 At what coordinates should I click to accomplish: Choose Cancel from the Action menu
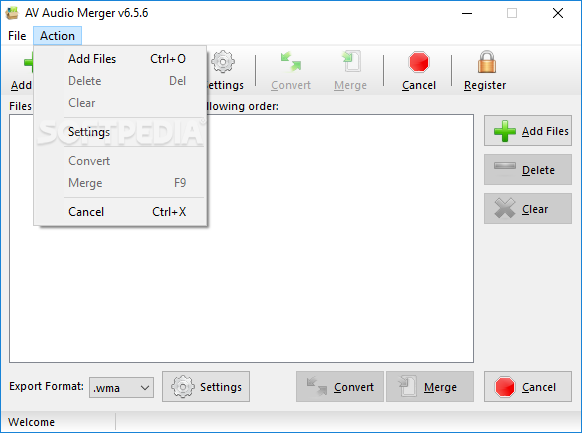(x=120, y=212)
